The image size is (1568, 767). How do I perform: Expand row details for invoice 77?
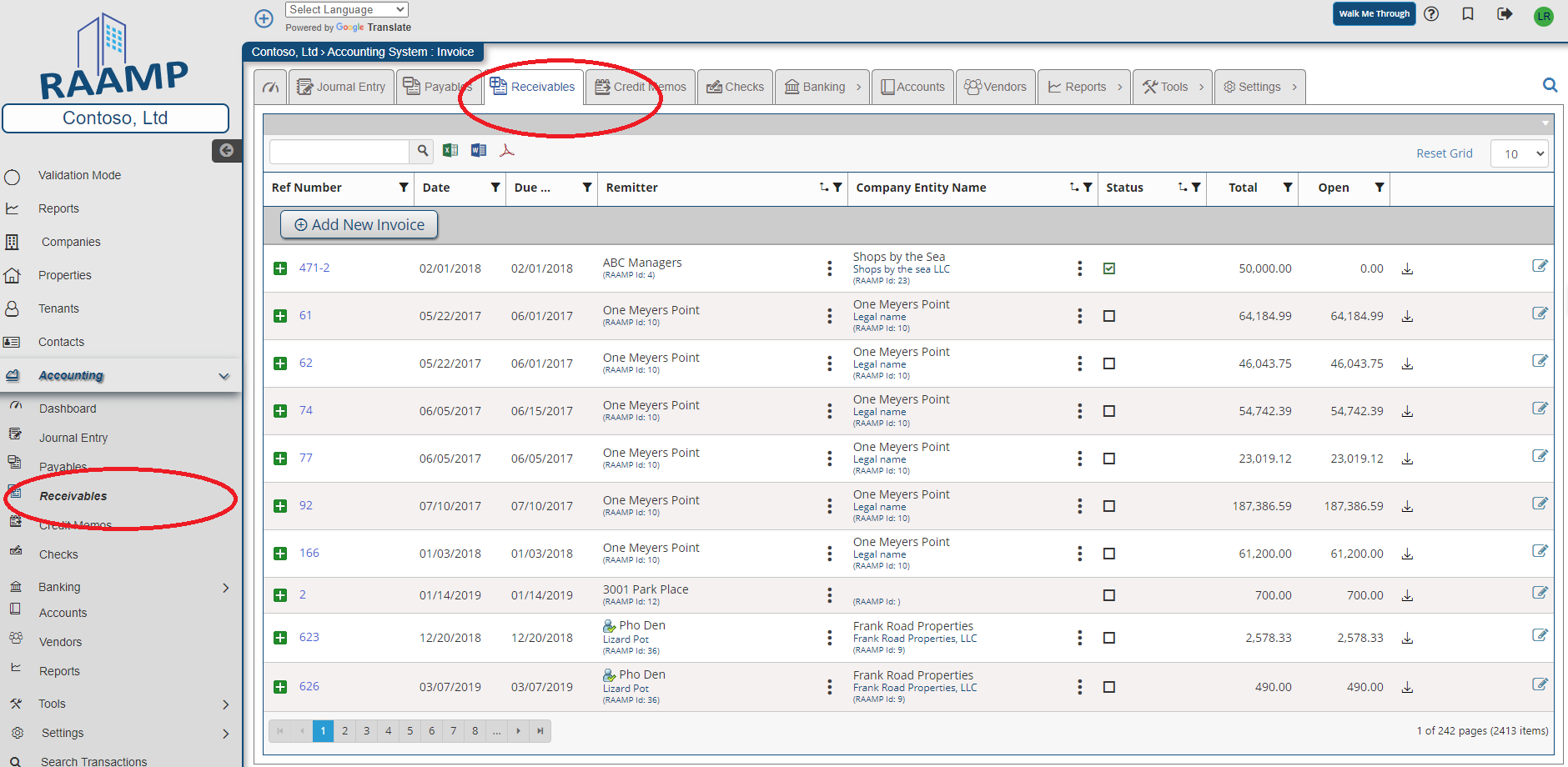(x=280, y=459)
